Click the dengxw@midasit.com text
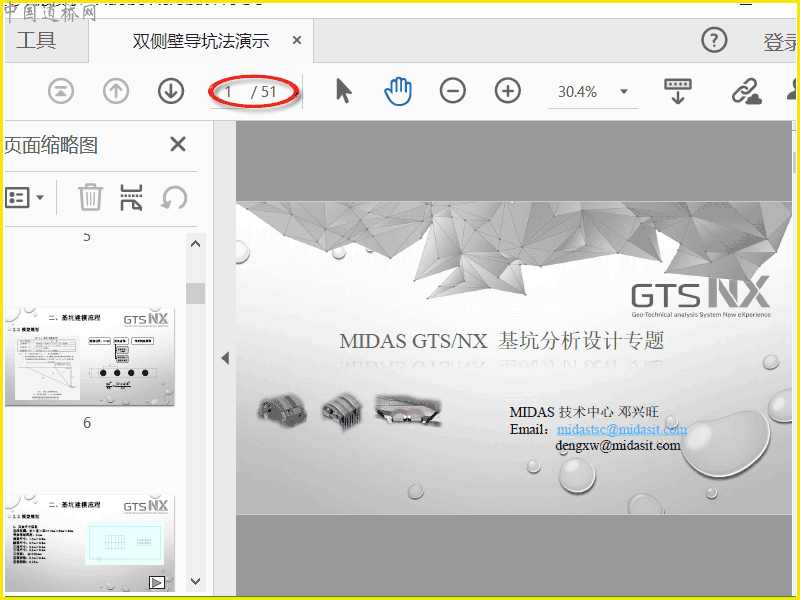800x600 pixels. (x=617, y=445)
